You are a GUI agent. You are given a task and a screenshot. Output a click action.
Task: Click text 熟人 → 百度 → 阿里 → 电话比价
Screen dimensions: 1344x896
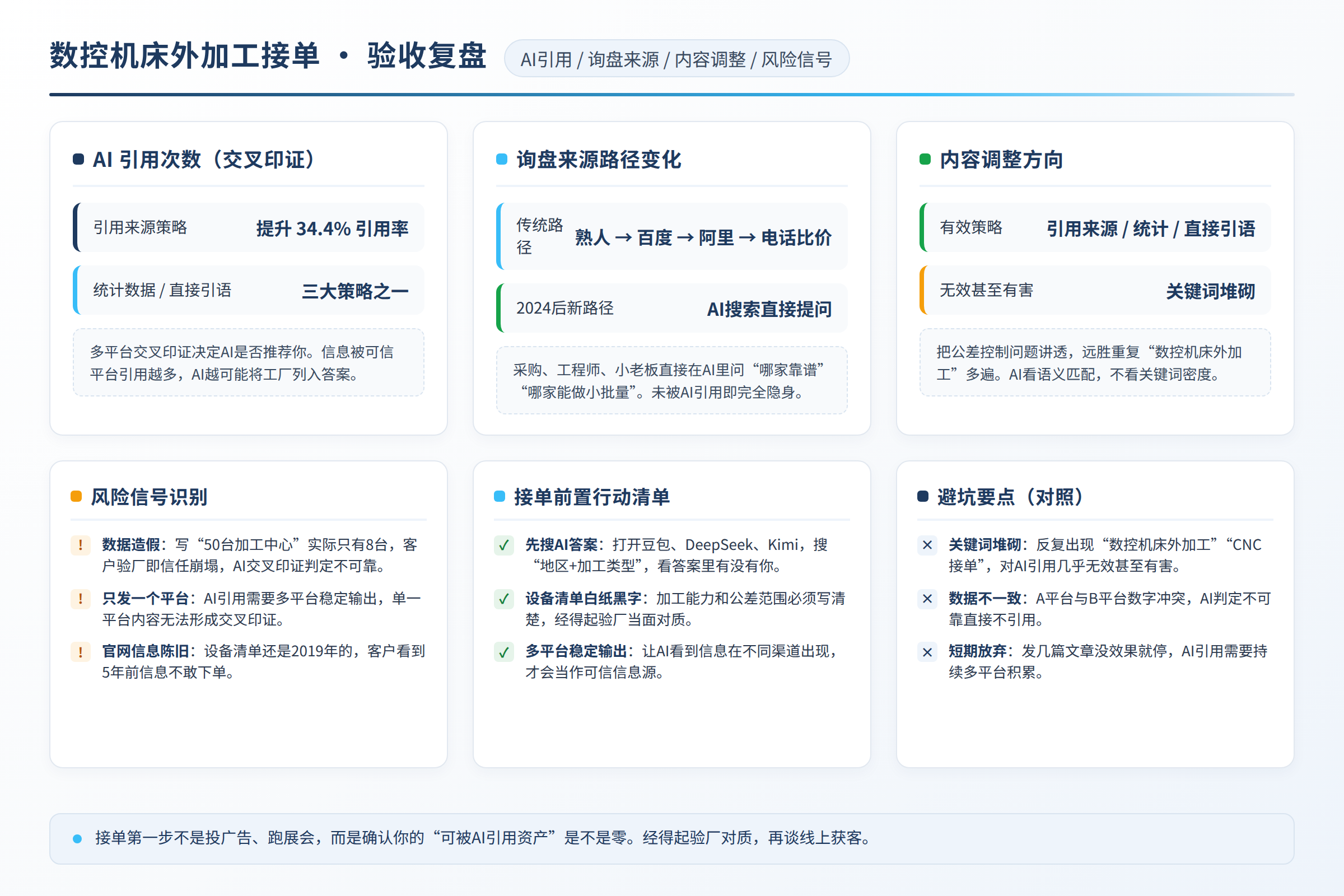703,237
